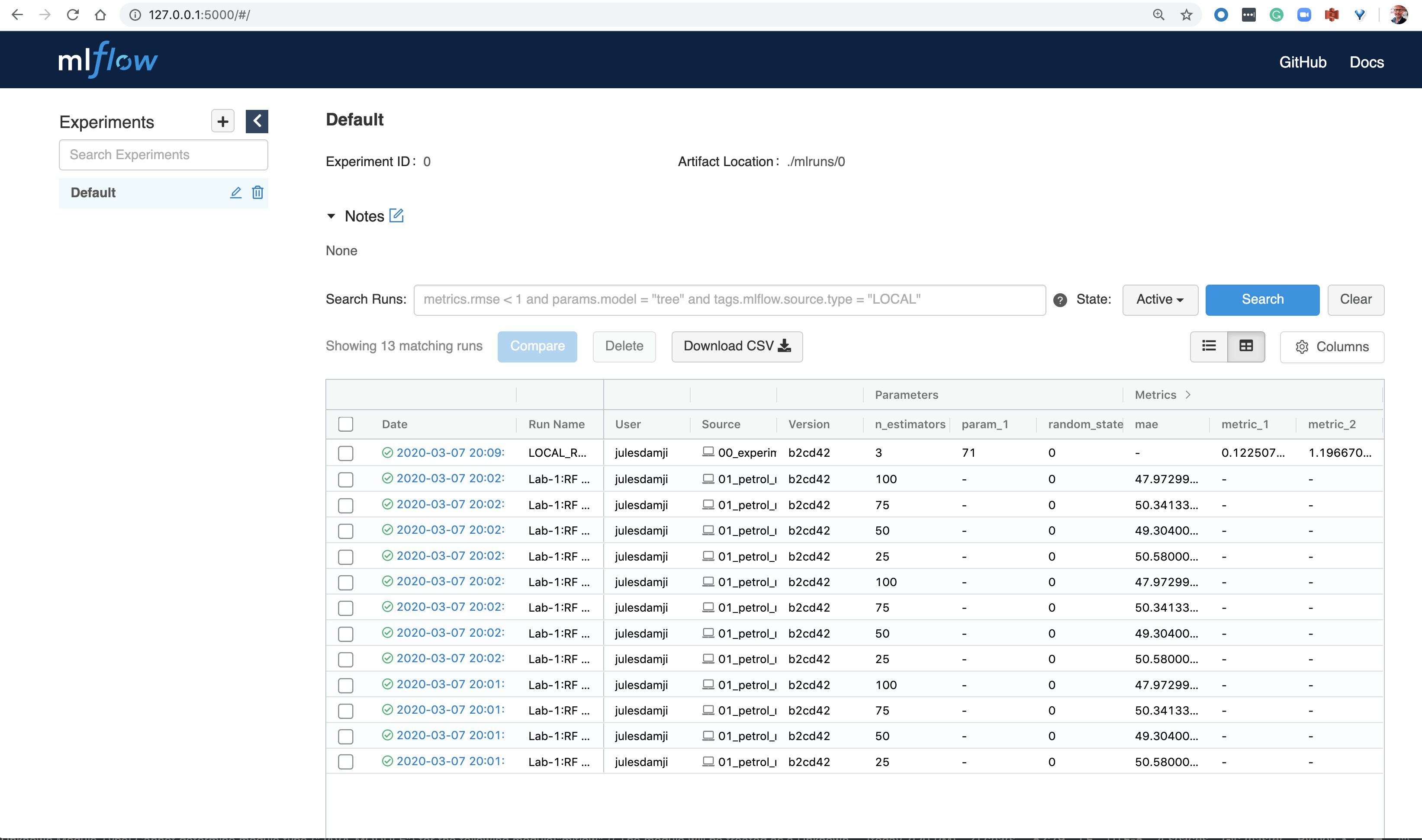
Task: Edit notes using the pencil icon
Action: pyautogui.click(x=396, y=216)
